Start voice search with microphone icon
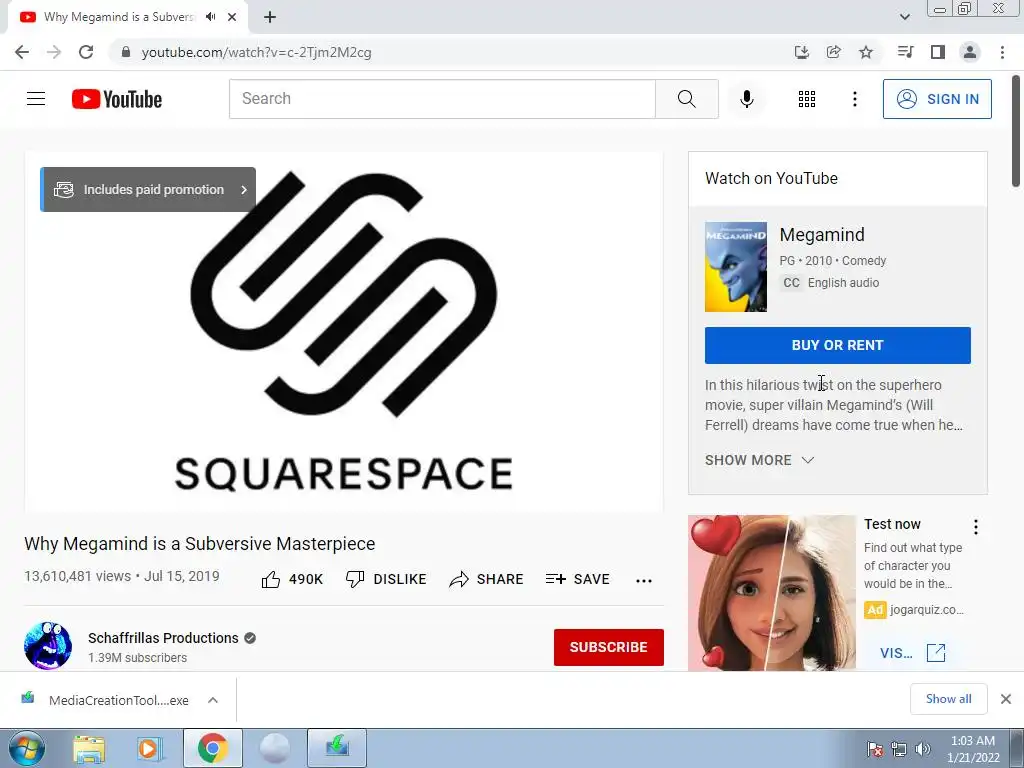The width and height of the screenshot is (1024, 768). pos(746,99)
